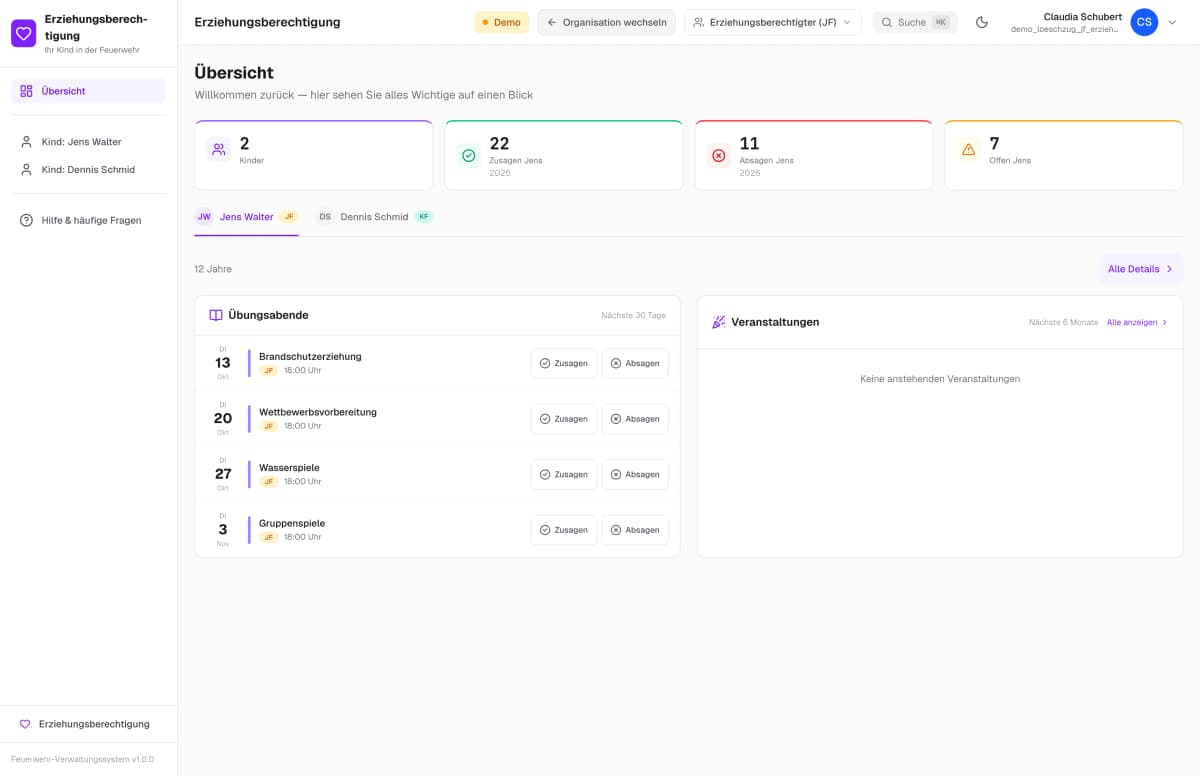Click the Suche search field

pyautogui.click(x=915, y=22)
